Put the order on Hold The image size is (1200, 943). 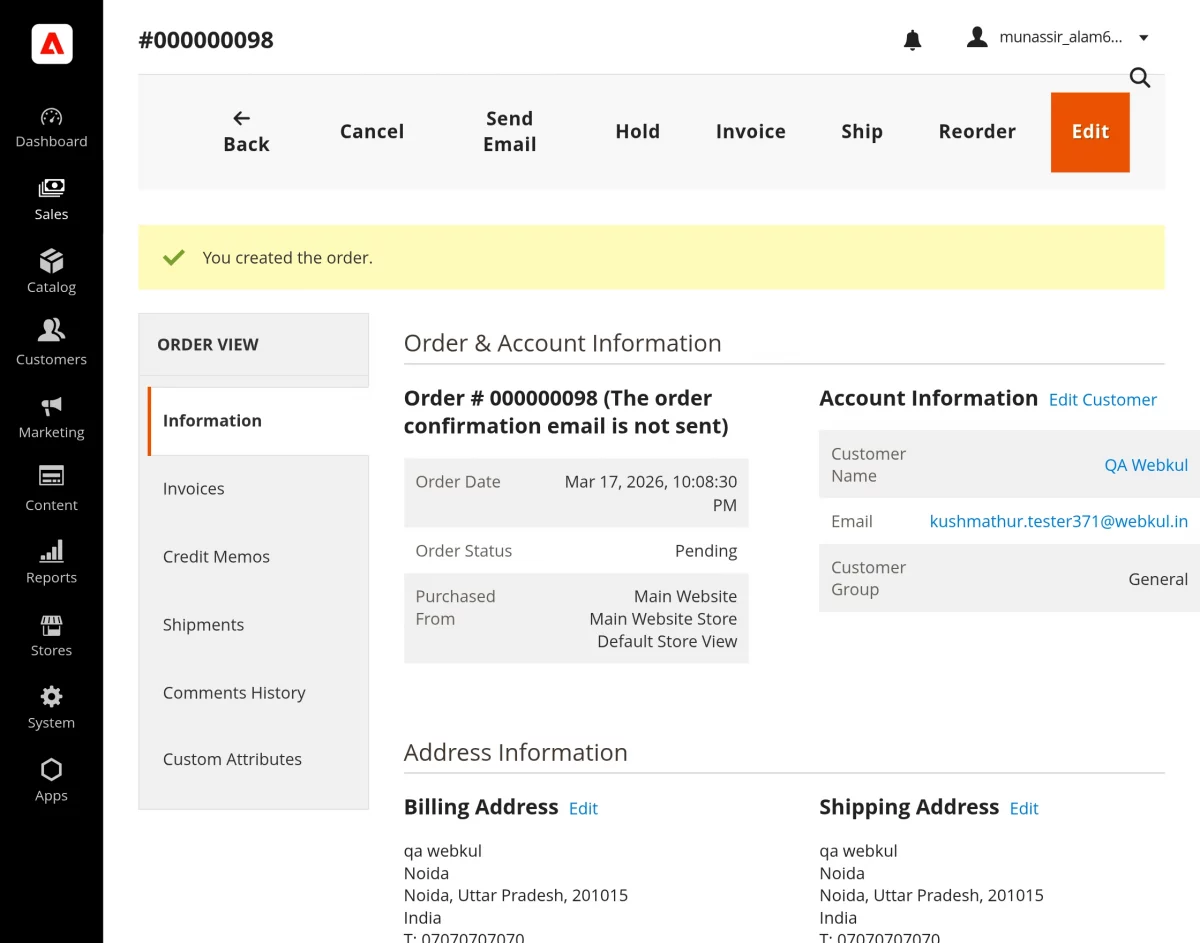pos(637,131)
